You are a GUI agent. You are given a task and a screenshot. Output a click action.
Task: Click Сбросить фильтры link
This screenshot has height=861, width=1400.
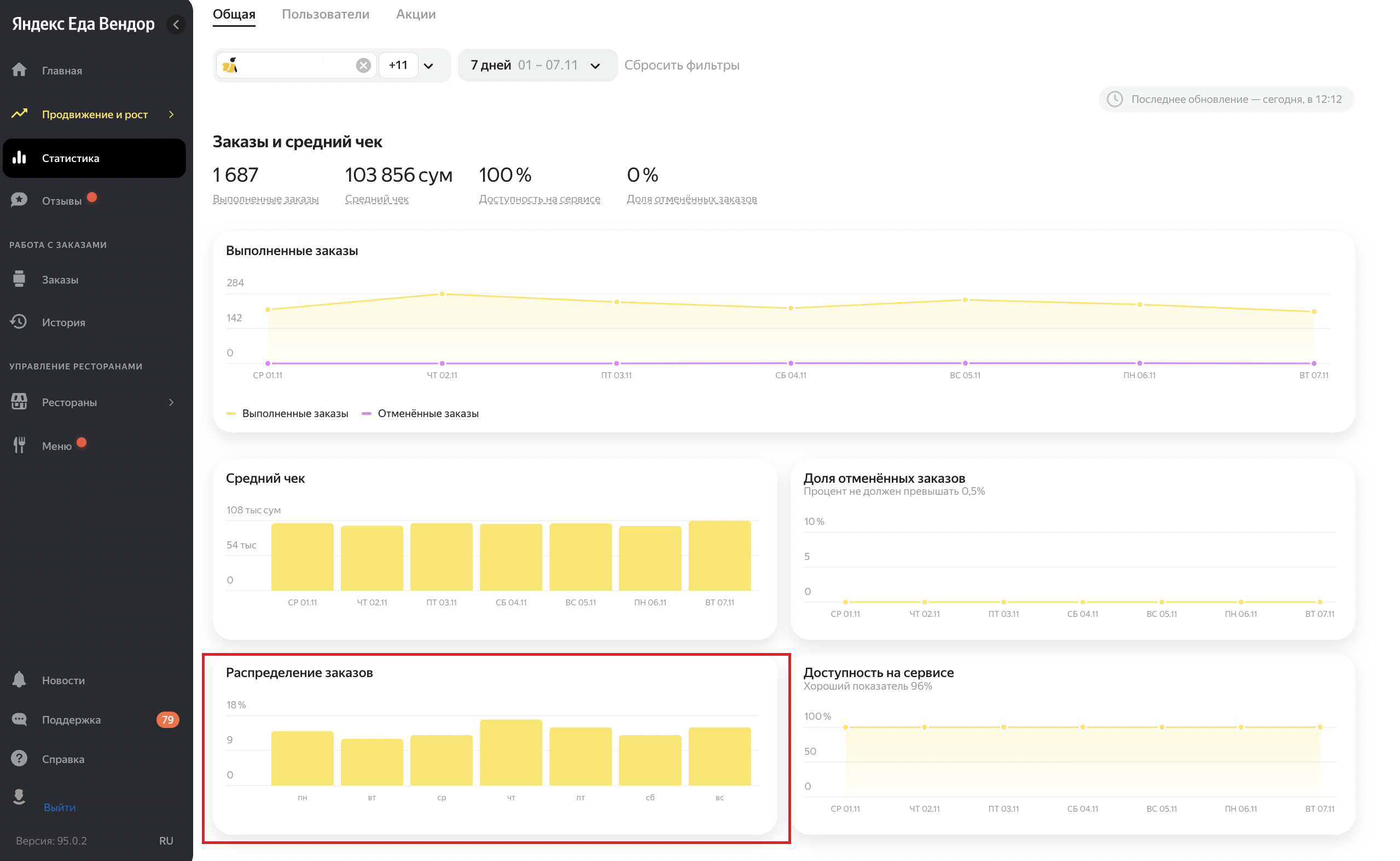[x=681, y=66]
